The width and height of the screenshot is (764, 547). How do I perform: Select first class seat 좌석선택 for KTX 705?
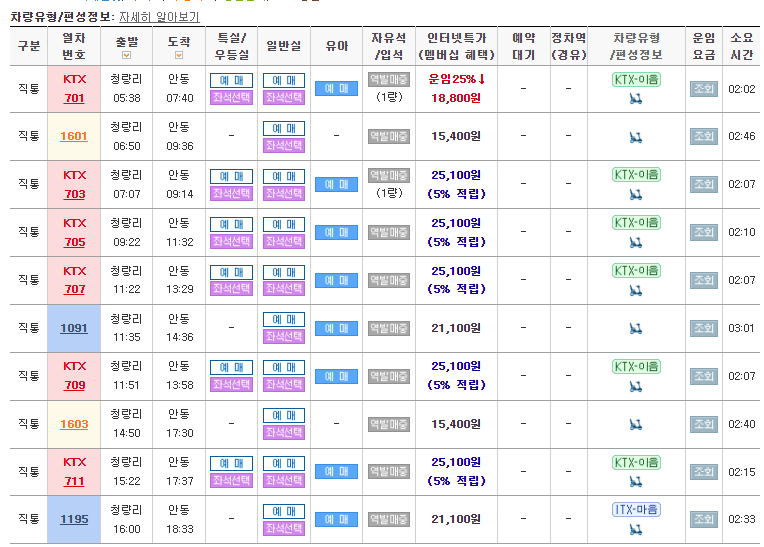[x=231, y=241]
